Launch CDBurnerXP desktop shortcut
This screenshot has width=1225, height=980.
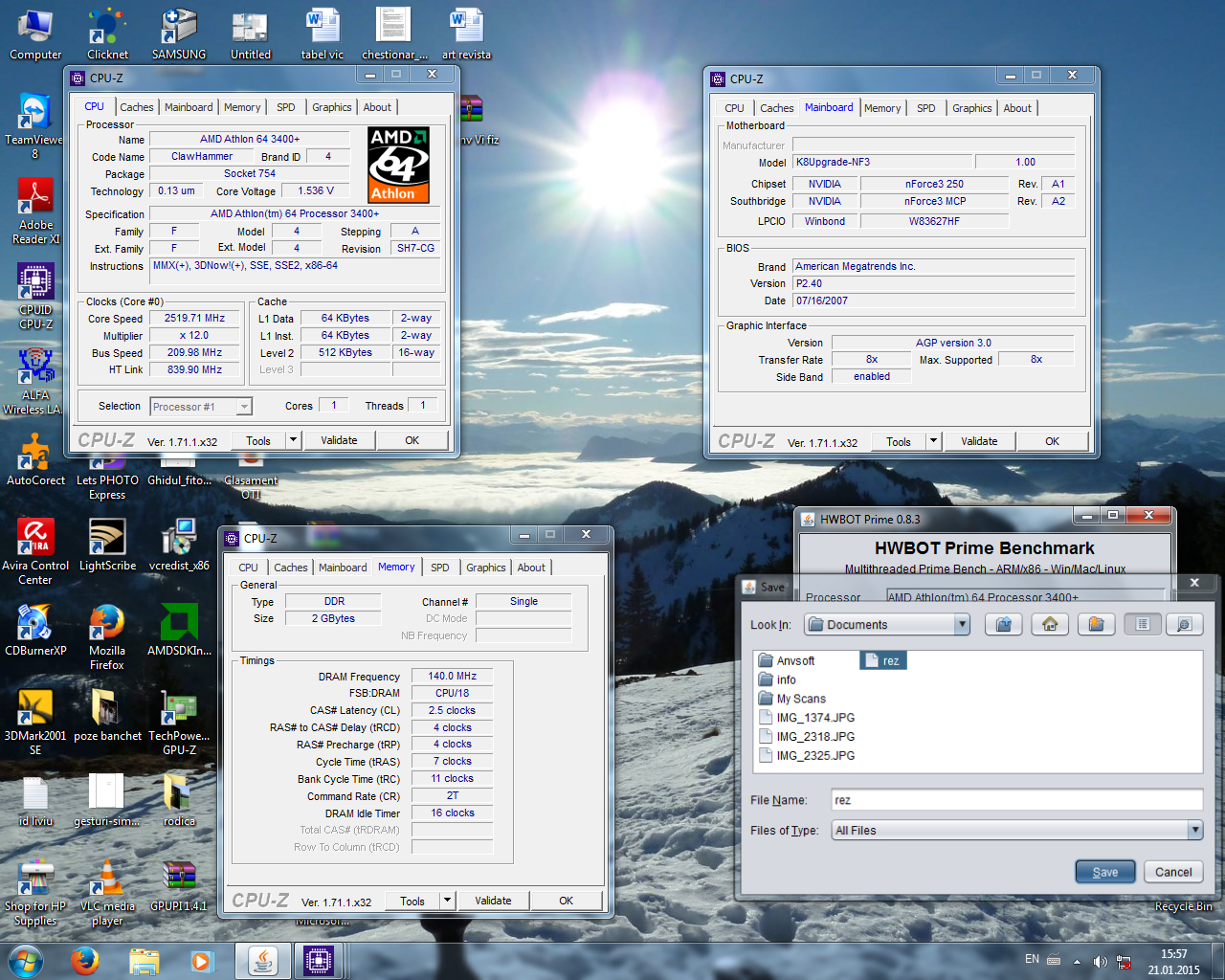35,629
